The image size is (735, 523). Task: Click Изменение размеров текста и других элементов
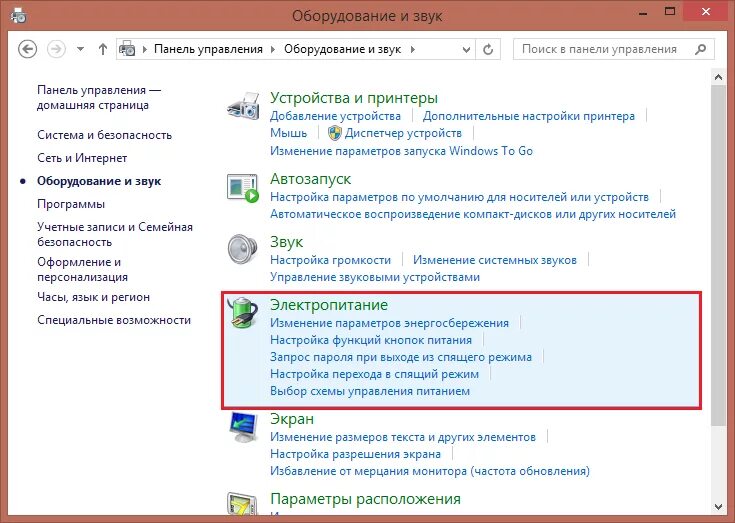(x=403, y=437)
